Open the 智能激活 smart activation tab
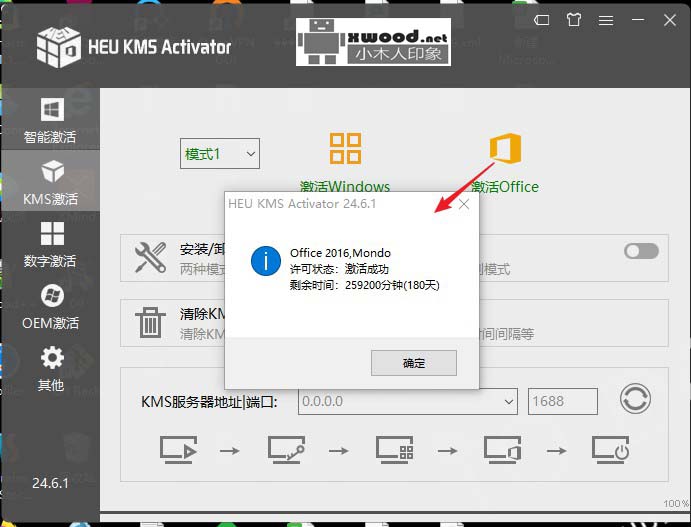 pos(50,121)
